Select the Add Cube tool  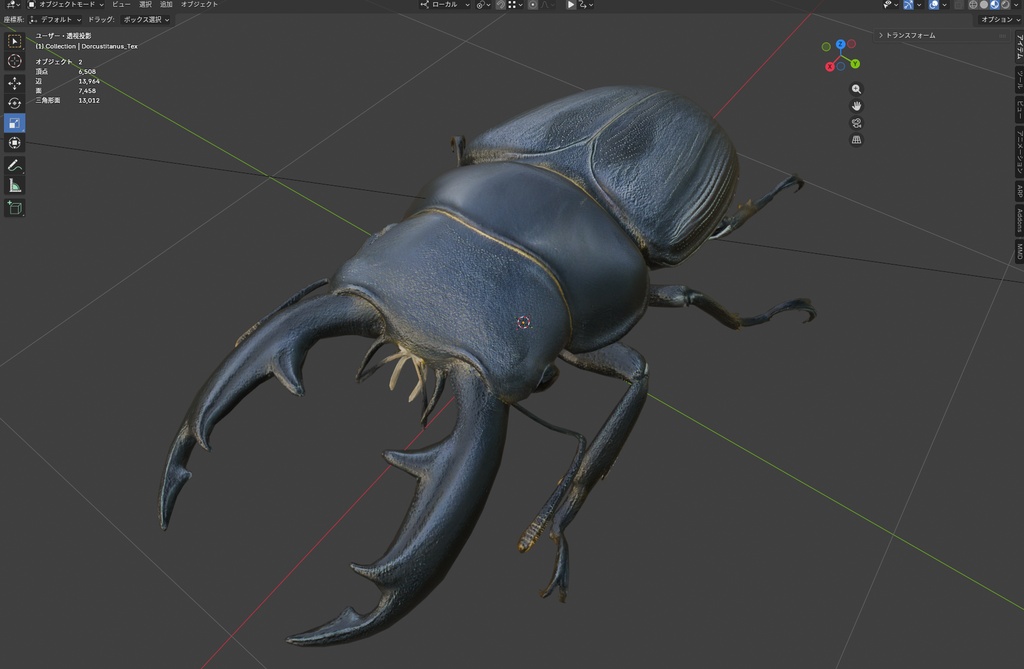(x=14, y=208)
